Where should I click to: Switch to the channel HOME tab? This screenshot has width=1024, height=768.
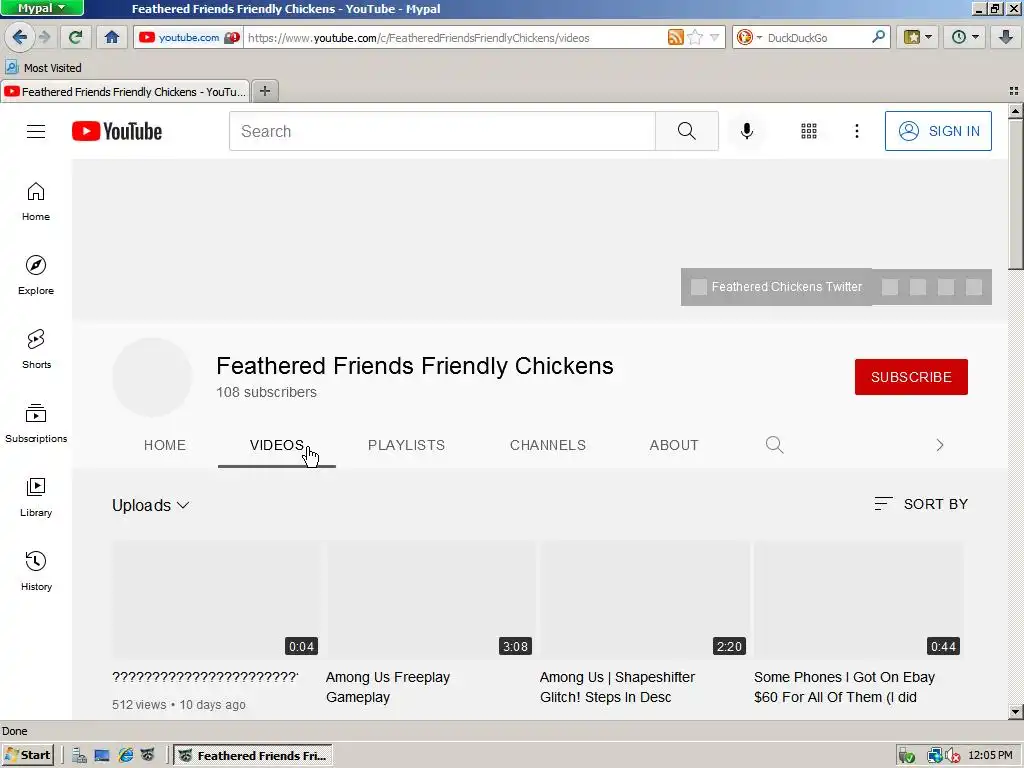coord(165,445)
